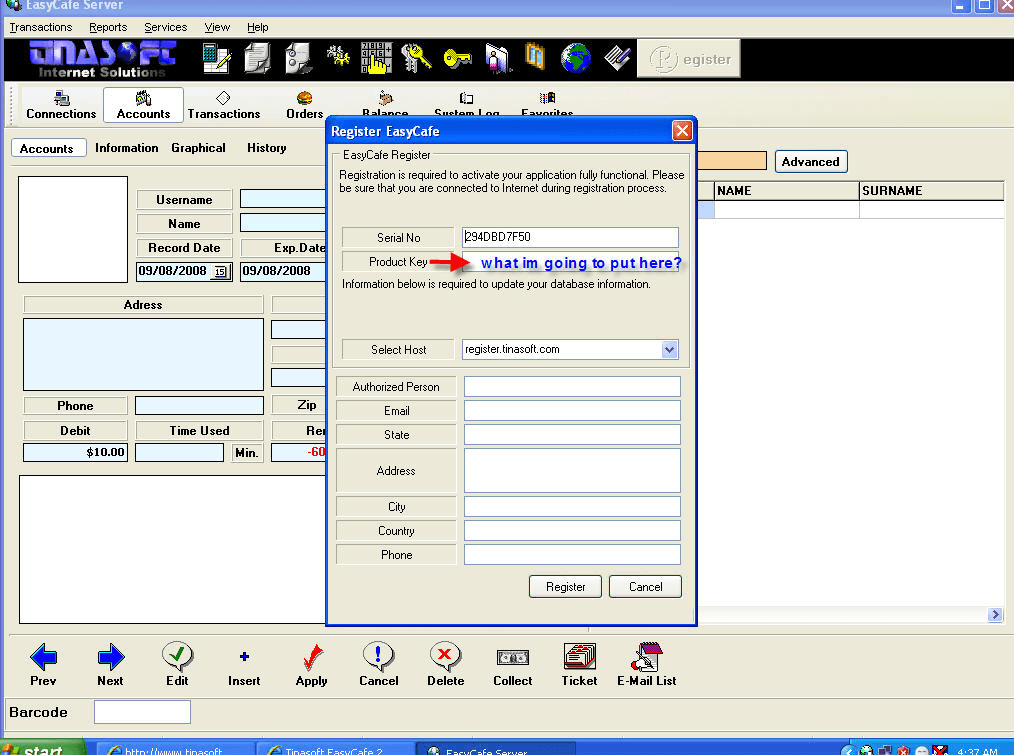Click the yellow key icon in toolbar

click(456, 58)
